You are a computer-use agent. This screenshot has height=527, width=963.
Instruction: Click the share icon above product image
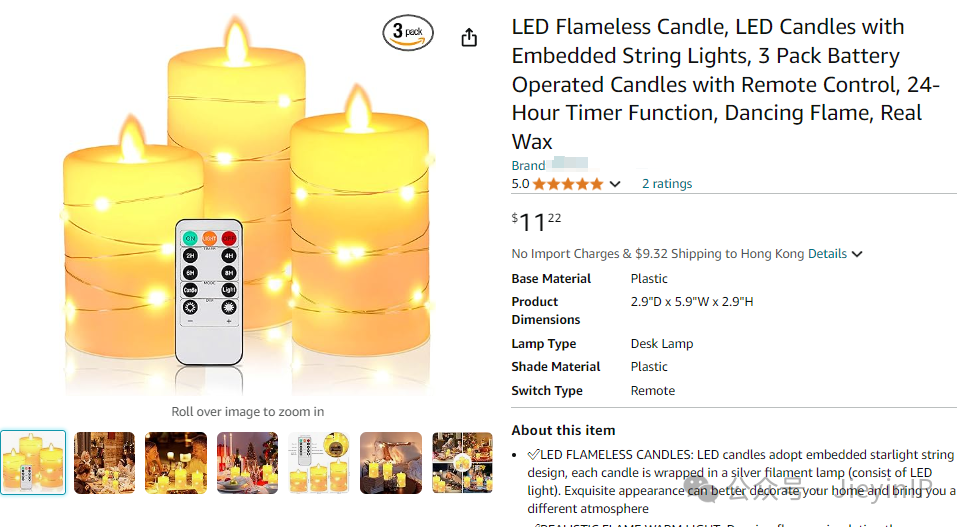pos(469,37)
